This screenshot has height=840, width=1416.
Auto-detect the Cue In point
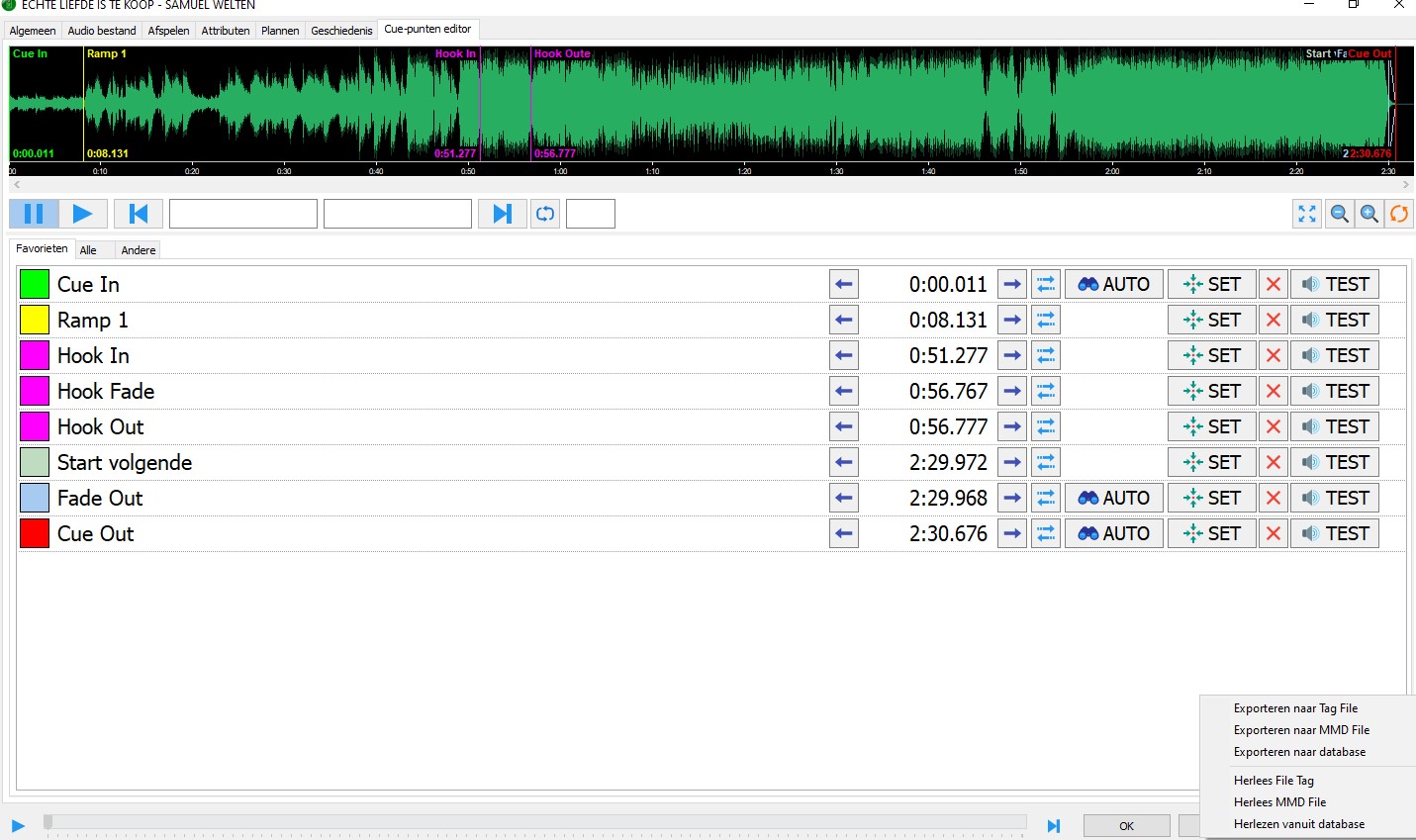[x=1114, y=285]
